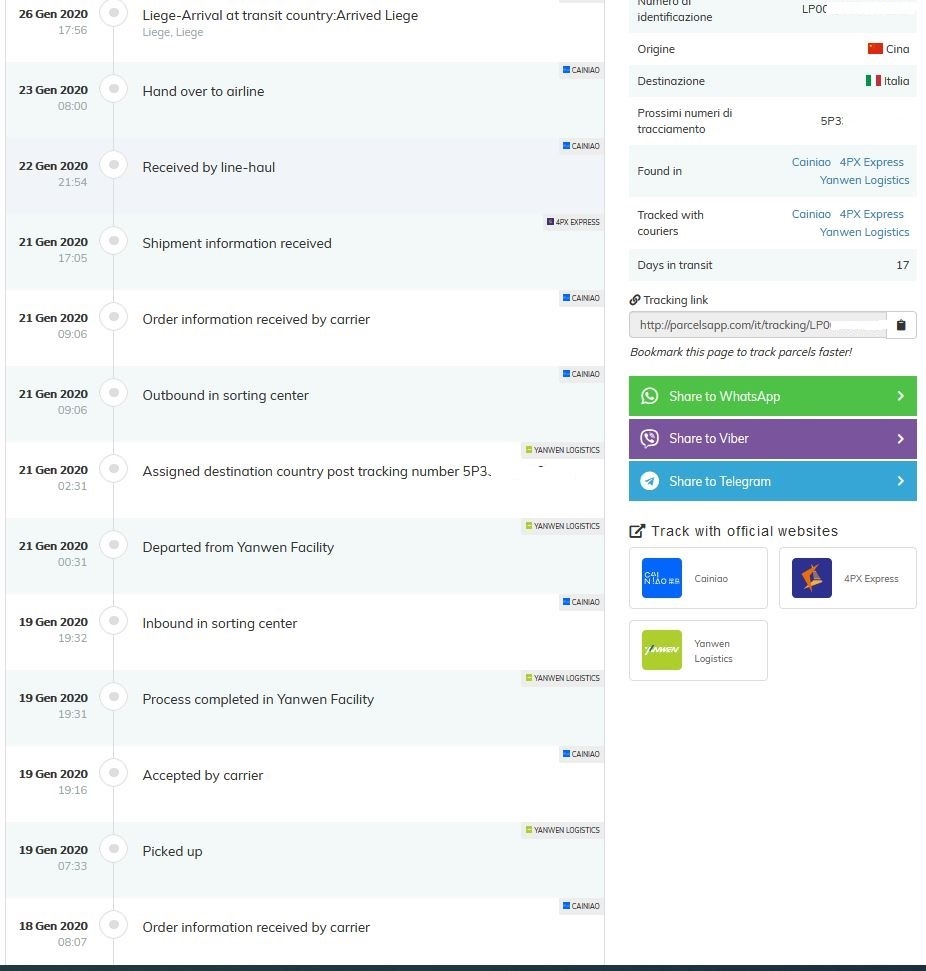Click the Italy flag icon
Viewport: 926px width, 971px height.
click(x=873, y=81)
